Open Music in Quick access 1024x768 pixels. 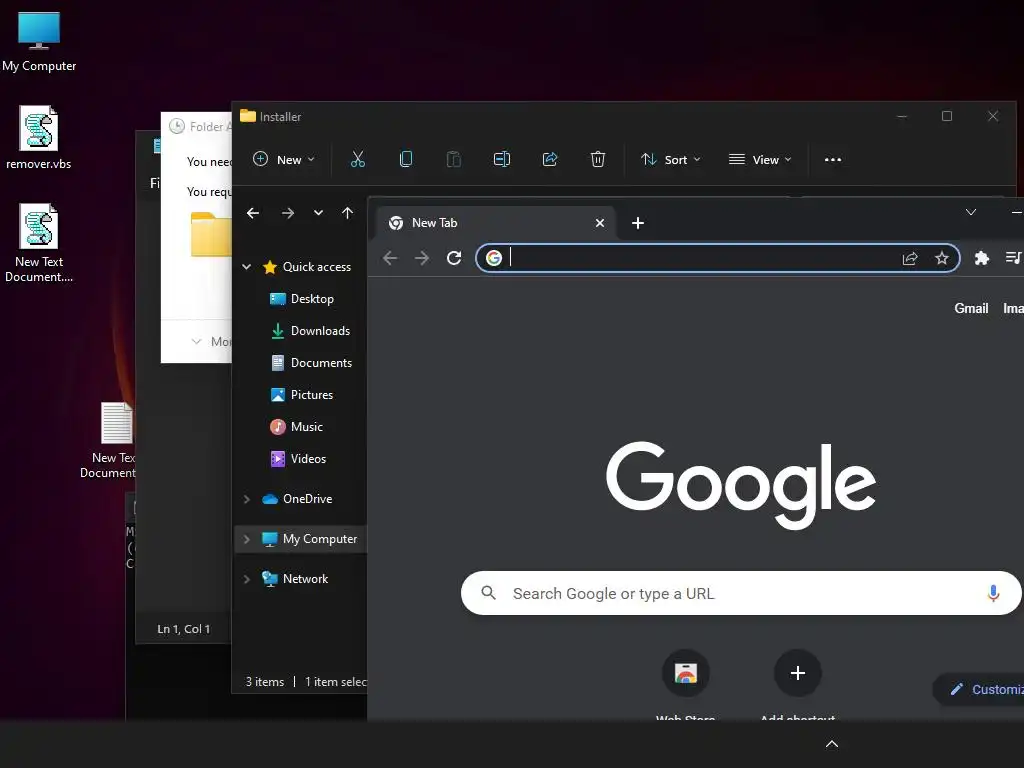point(296,426)
